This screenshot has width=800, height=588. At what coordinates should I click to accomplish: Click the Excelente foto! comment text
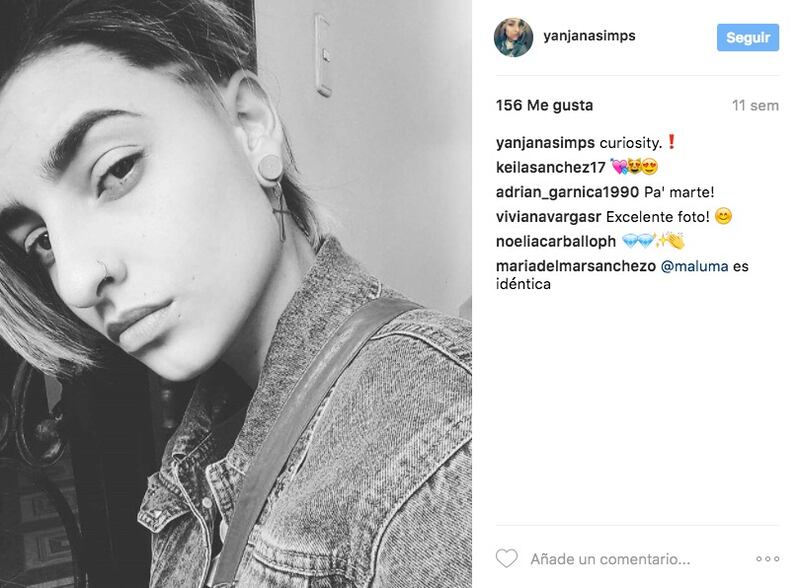coord(658,217)
